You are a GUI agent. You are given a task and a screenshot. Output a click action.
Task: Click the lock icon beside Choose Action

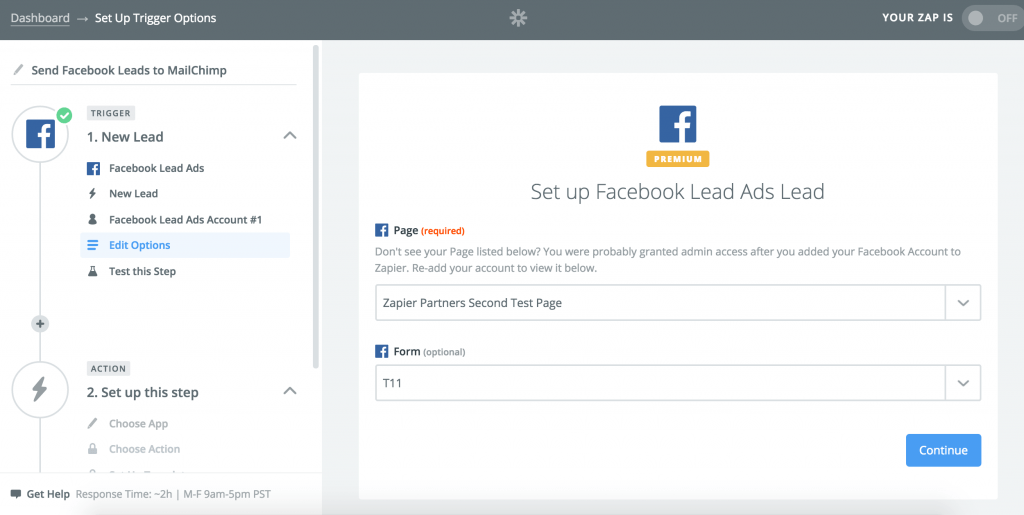[x=93, y=449]
